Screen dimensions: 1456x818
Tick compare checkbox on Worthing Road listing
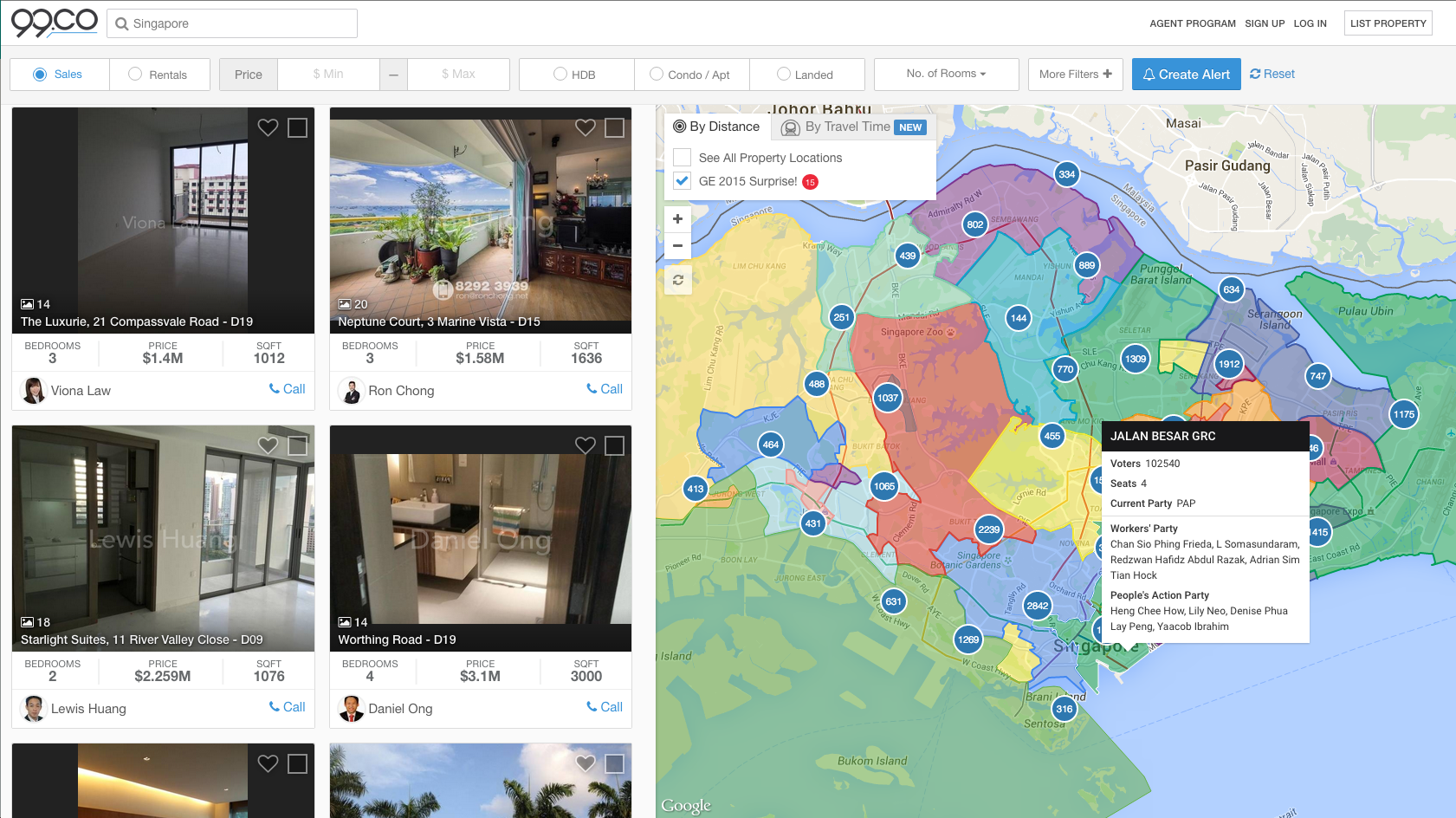point(615,445)
